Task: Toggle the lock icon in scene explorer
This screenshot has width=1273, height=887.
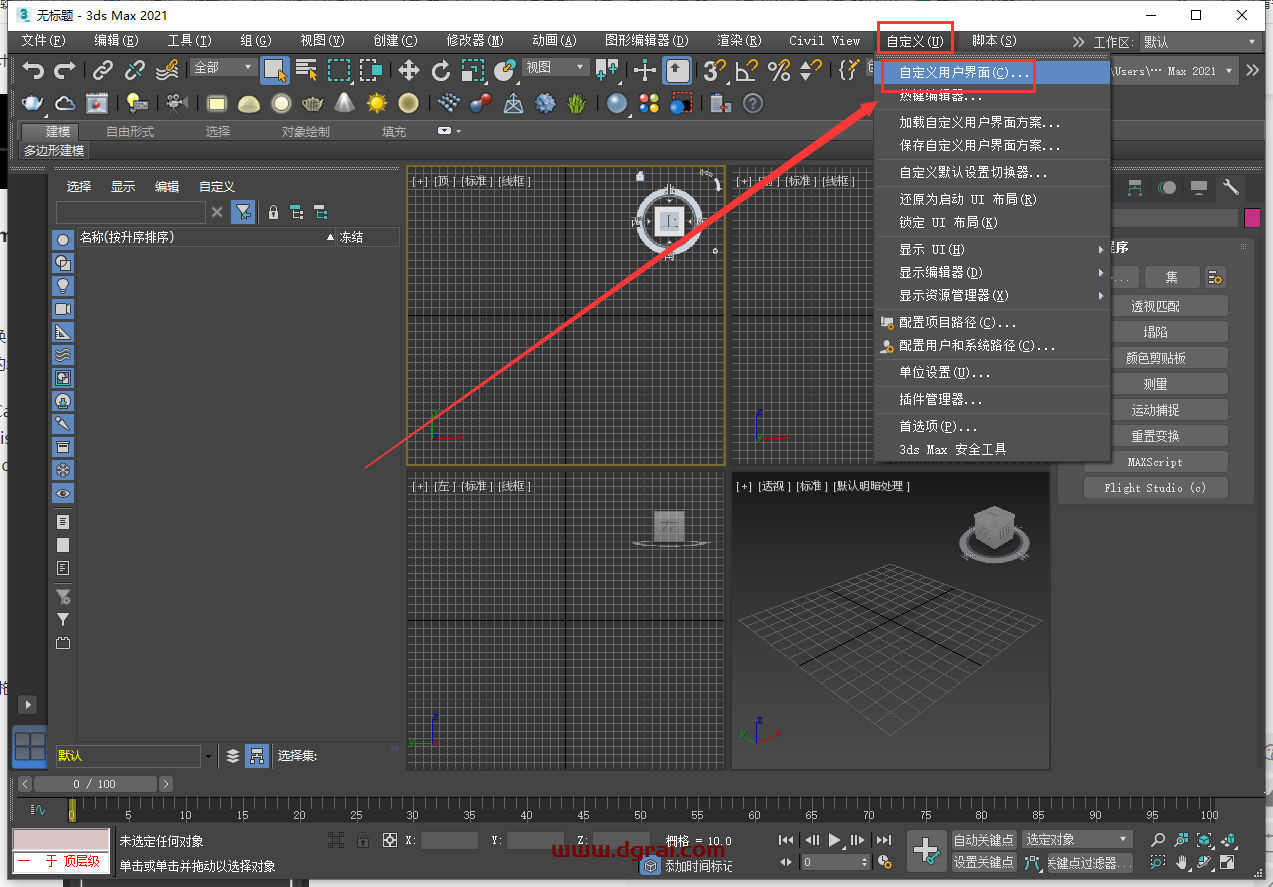Action: 273,213
